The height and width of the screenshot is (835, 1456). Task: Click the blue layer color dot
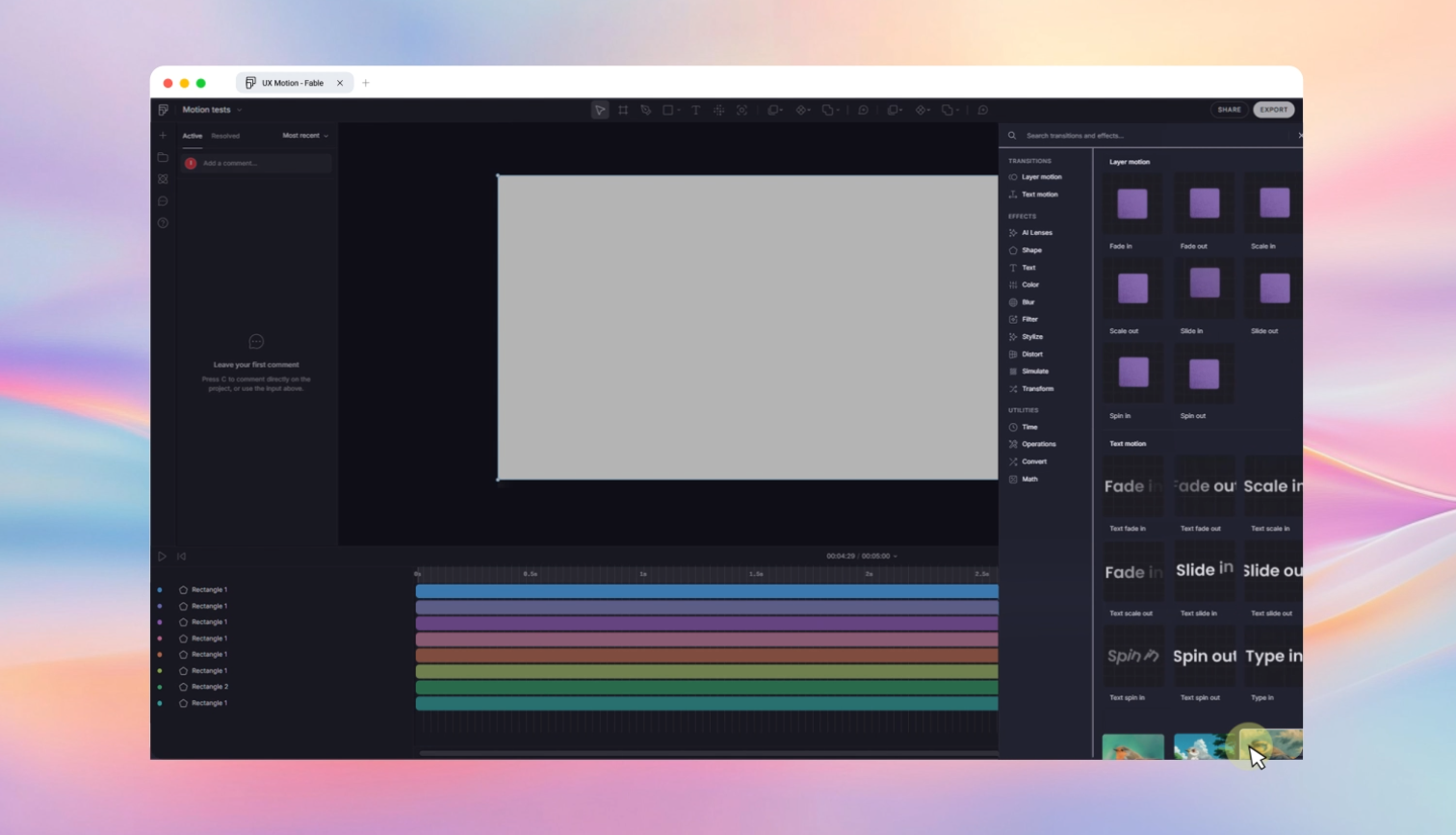[160, 589]
